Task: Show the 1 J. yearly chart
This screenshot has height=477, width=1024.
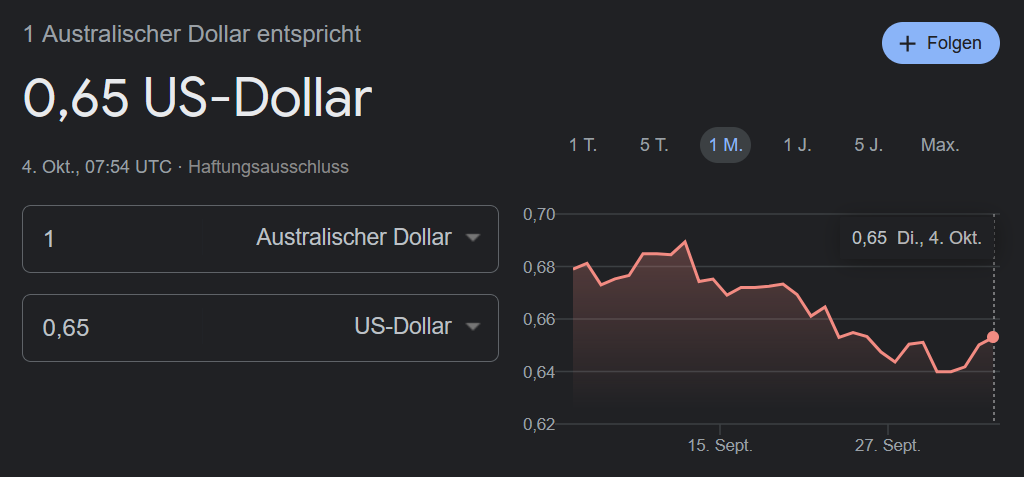Action: pyautogui.click(x=797, y=145)
